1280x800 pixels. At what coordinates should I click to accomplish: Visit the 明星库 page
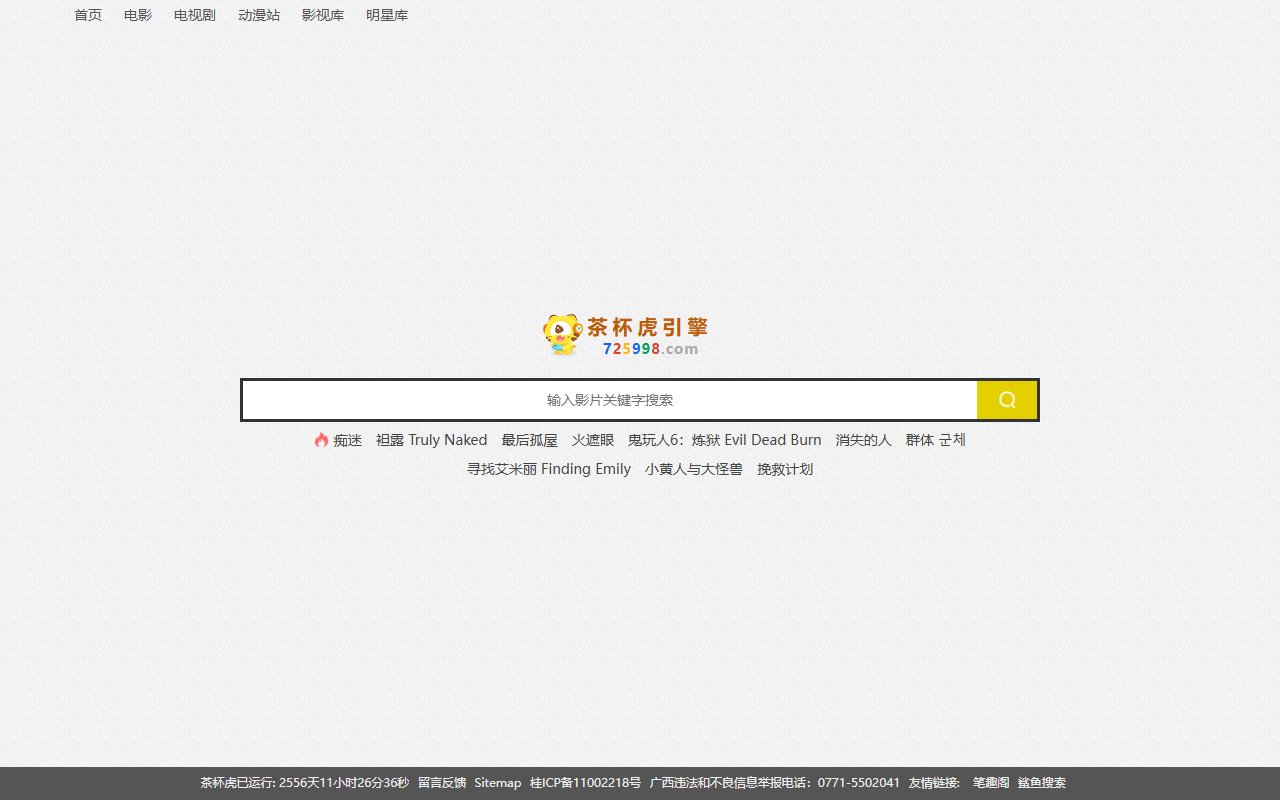point(387,15)
